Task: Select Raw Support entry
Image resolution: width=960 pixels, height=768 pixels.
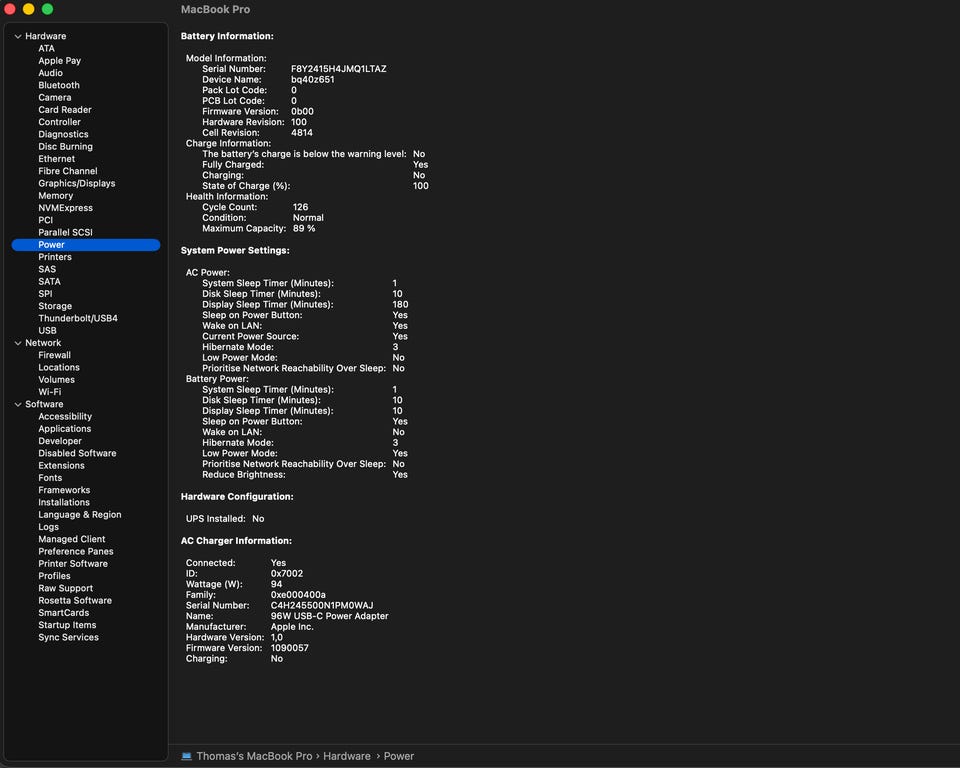Action: [66, 588]
